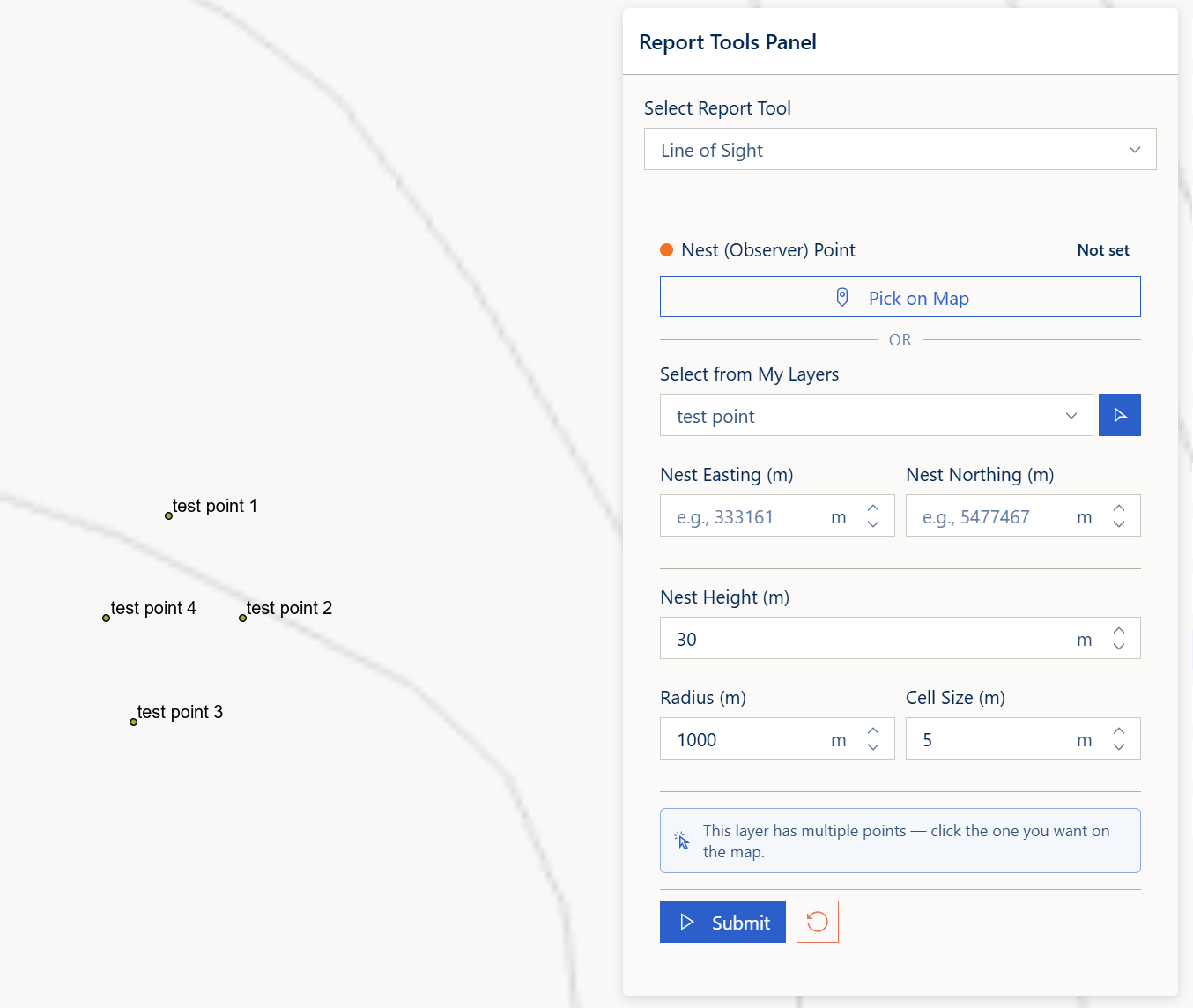
Task: Click the 'test point 3' map label
Action: 180,712
